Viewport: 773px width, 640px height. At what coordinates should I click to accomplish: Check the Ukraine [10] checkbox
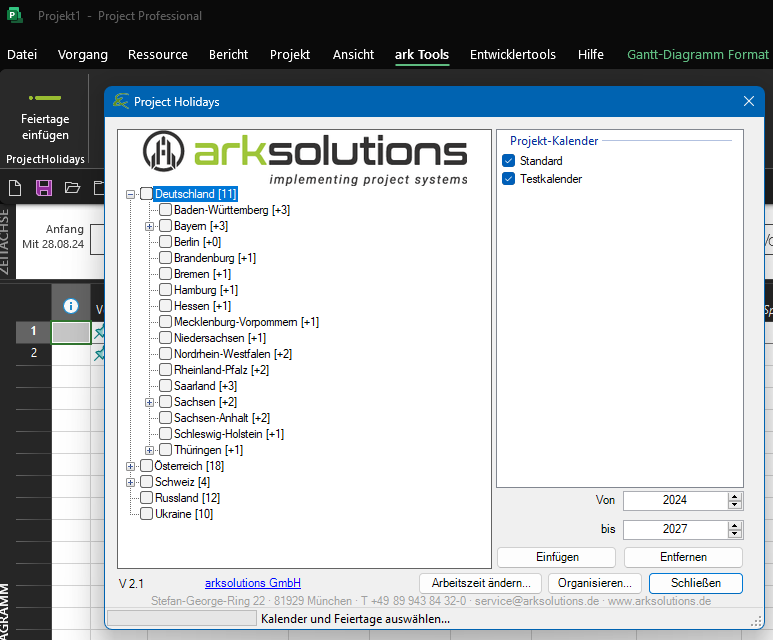(146, 514)
